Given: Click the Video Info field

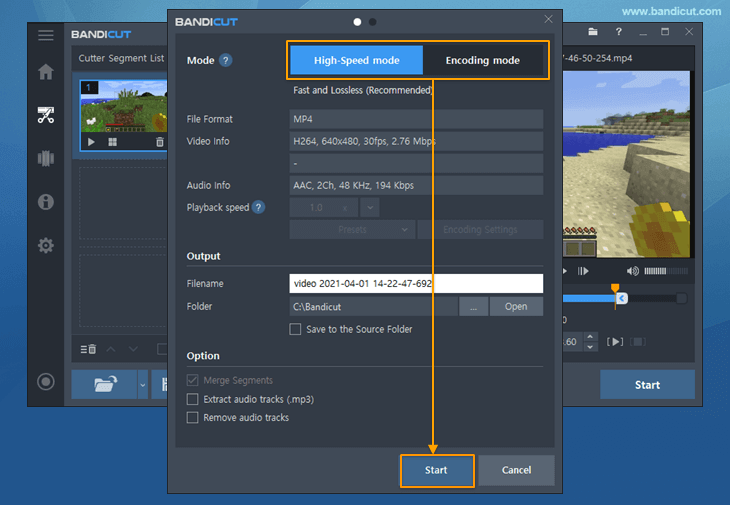Looking at the screenshot, I should coord(416,141).
